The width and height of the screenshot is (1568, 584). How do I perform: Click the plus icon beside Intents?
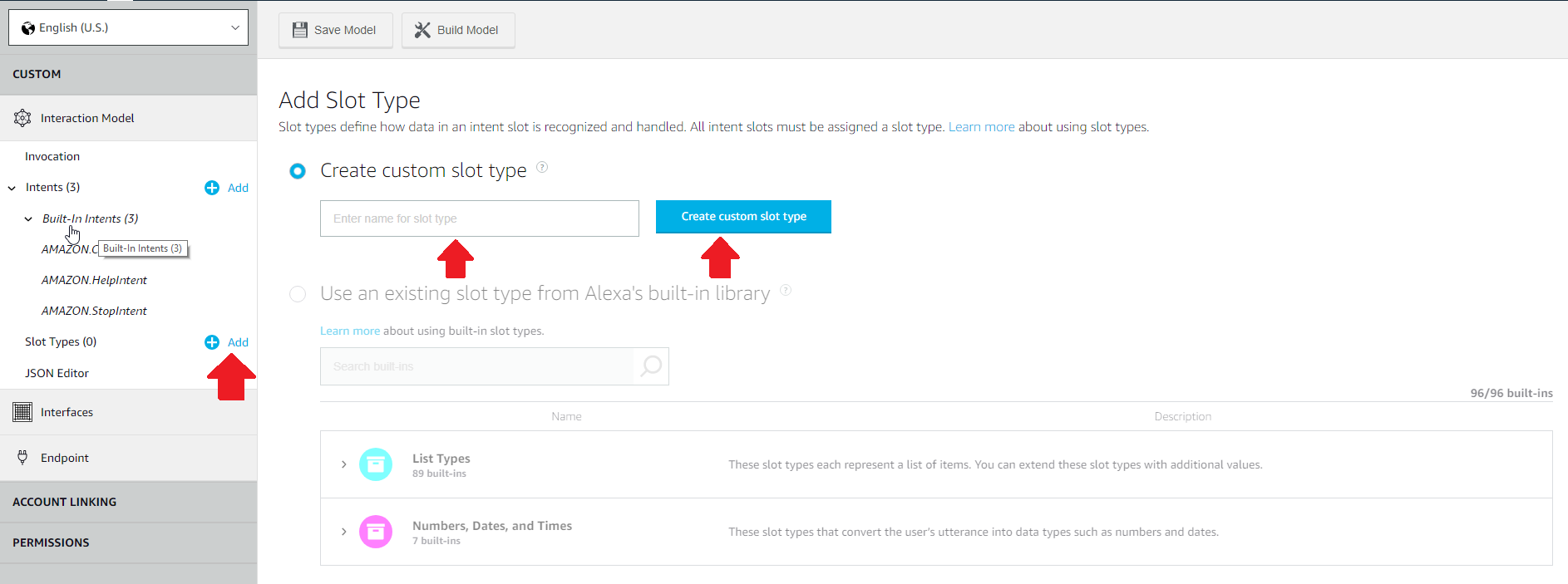click(212, 188)
